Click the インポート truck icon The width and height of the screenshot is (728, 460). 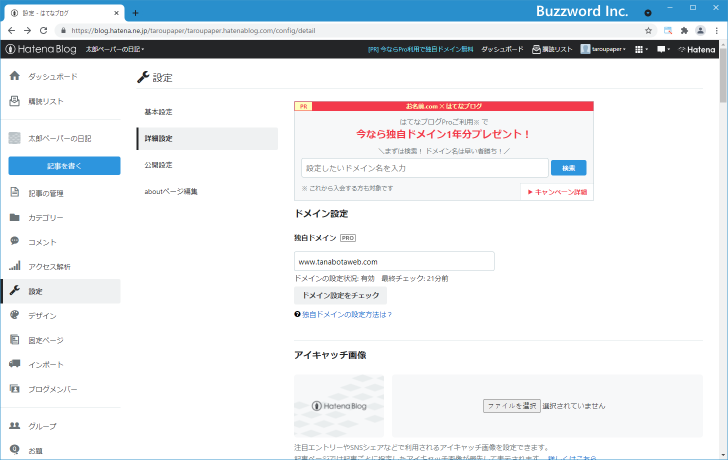coord(15,364)
